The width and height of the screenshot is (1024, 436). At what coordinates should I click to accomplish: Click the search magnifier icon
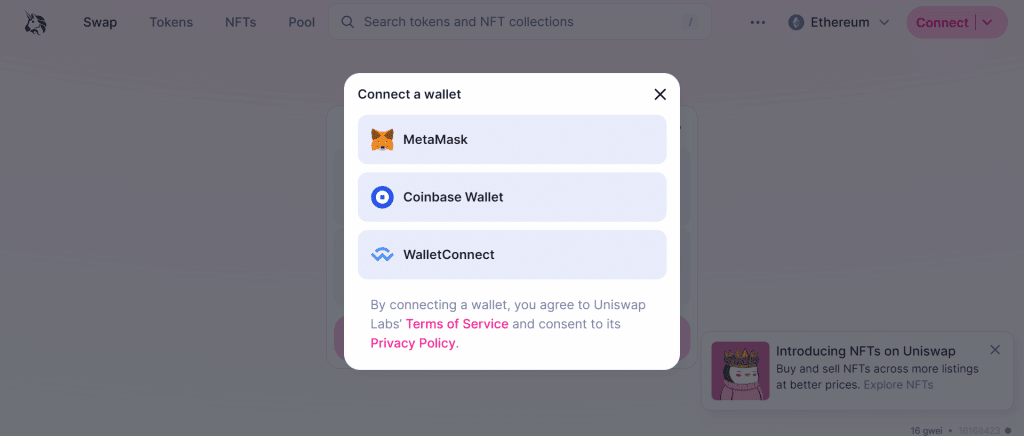[347, 22]
